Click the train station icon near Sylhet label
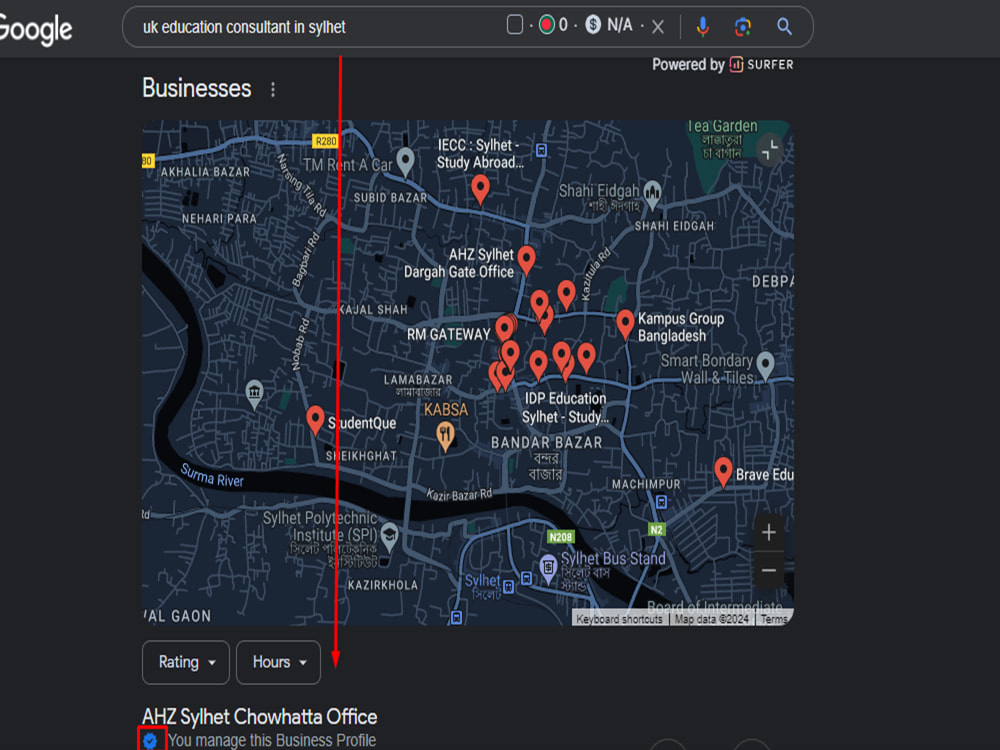Viewport: 1000px width, 750px height. pos(508,587)
